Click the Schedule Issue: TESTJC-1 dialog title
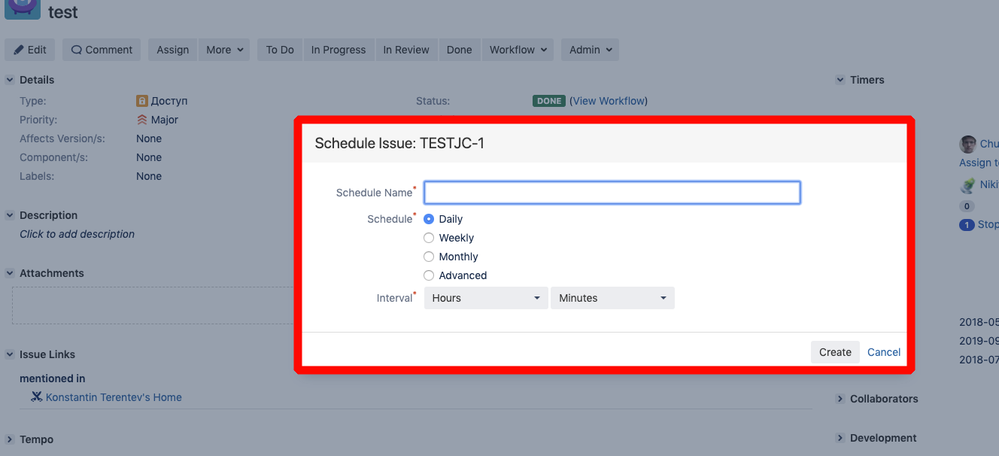The height and width of the screenshot is (456, 999). (x=399, y=143)
